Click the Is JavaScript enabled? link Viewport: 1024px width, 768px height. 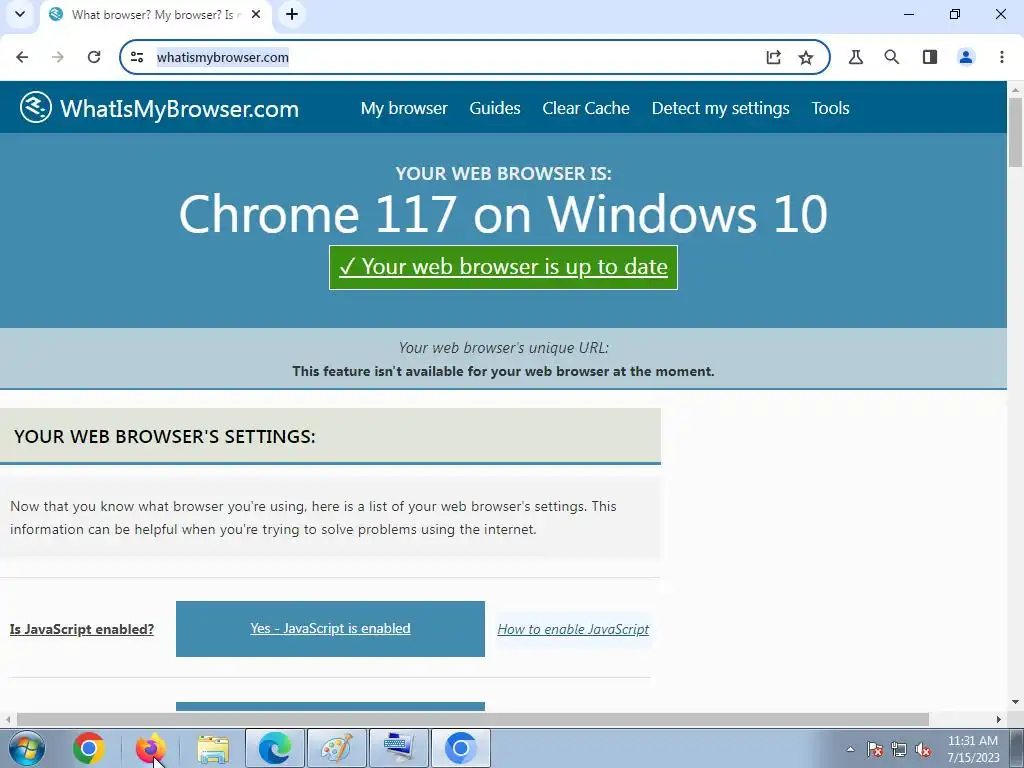tap(82, 629)
